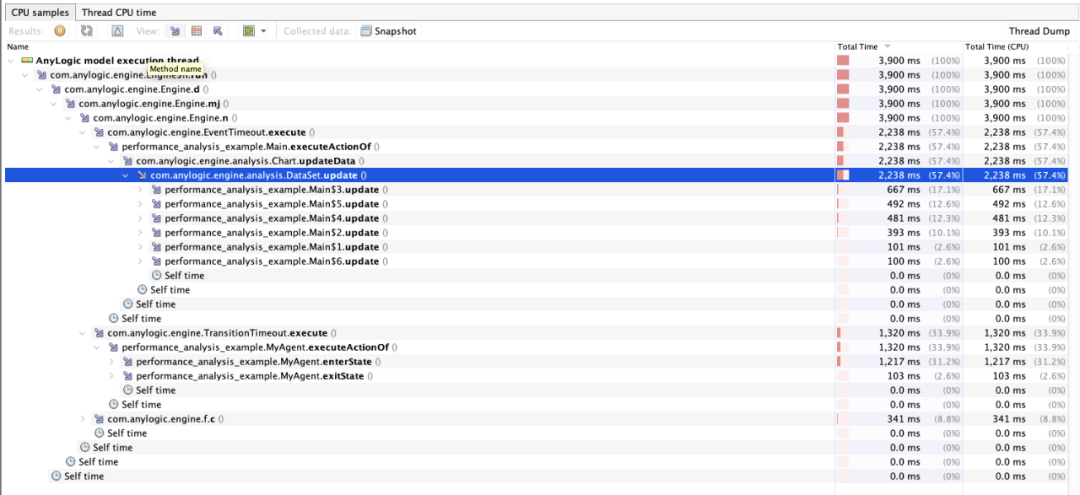Collapse the MyAgent.executeActionOf node
1080x495 pixels.
[96, 347]
